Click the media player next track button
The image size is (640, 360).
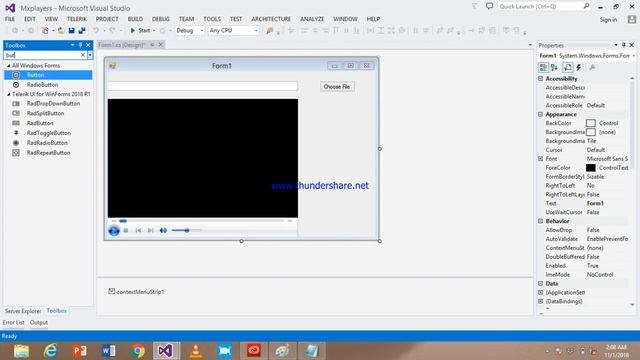[x=151, y=231]
